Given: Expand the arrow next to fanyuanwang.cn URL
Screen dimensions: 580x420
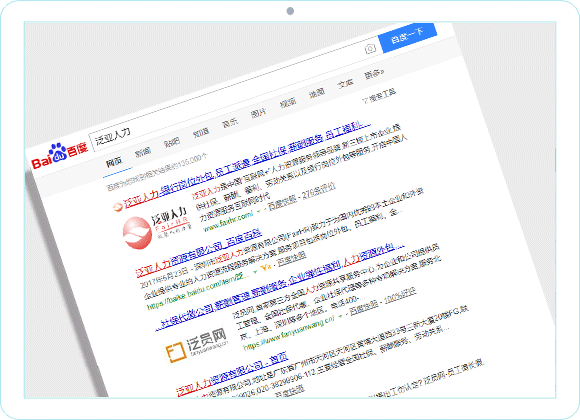Looking at the screenshot, I should [x=340, y=317].
